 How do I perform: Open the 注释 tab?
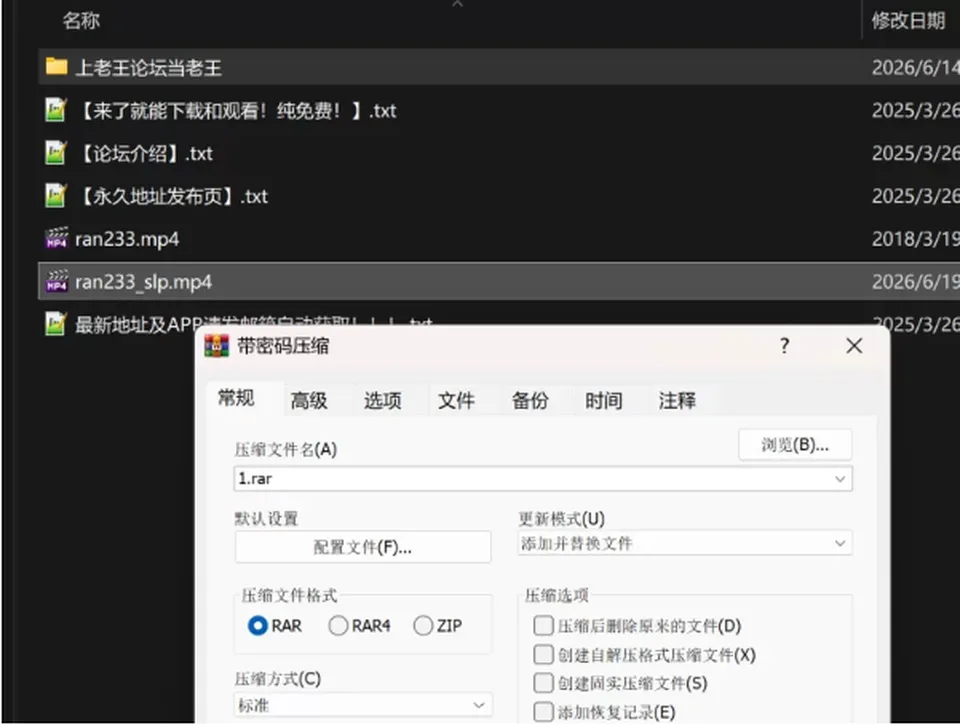[677, 400]
